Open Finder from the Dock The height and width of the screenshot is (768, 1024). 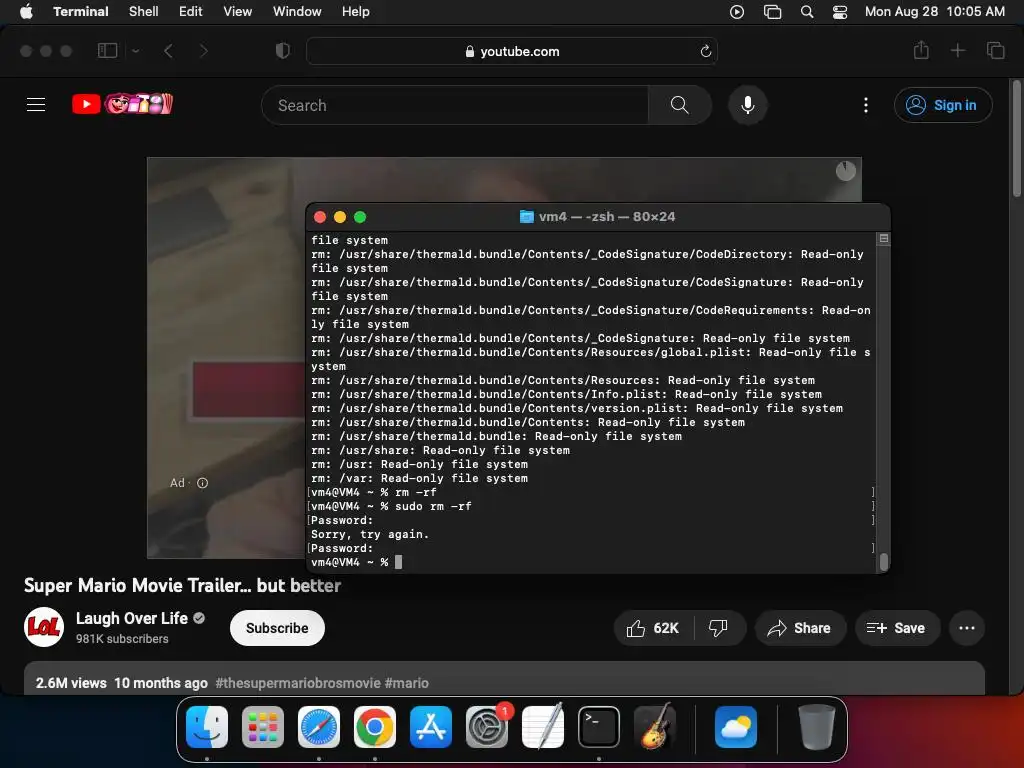click(x=207, y=727)
